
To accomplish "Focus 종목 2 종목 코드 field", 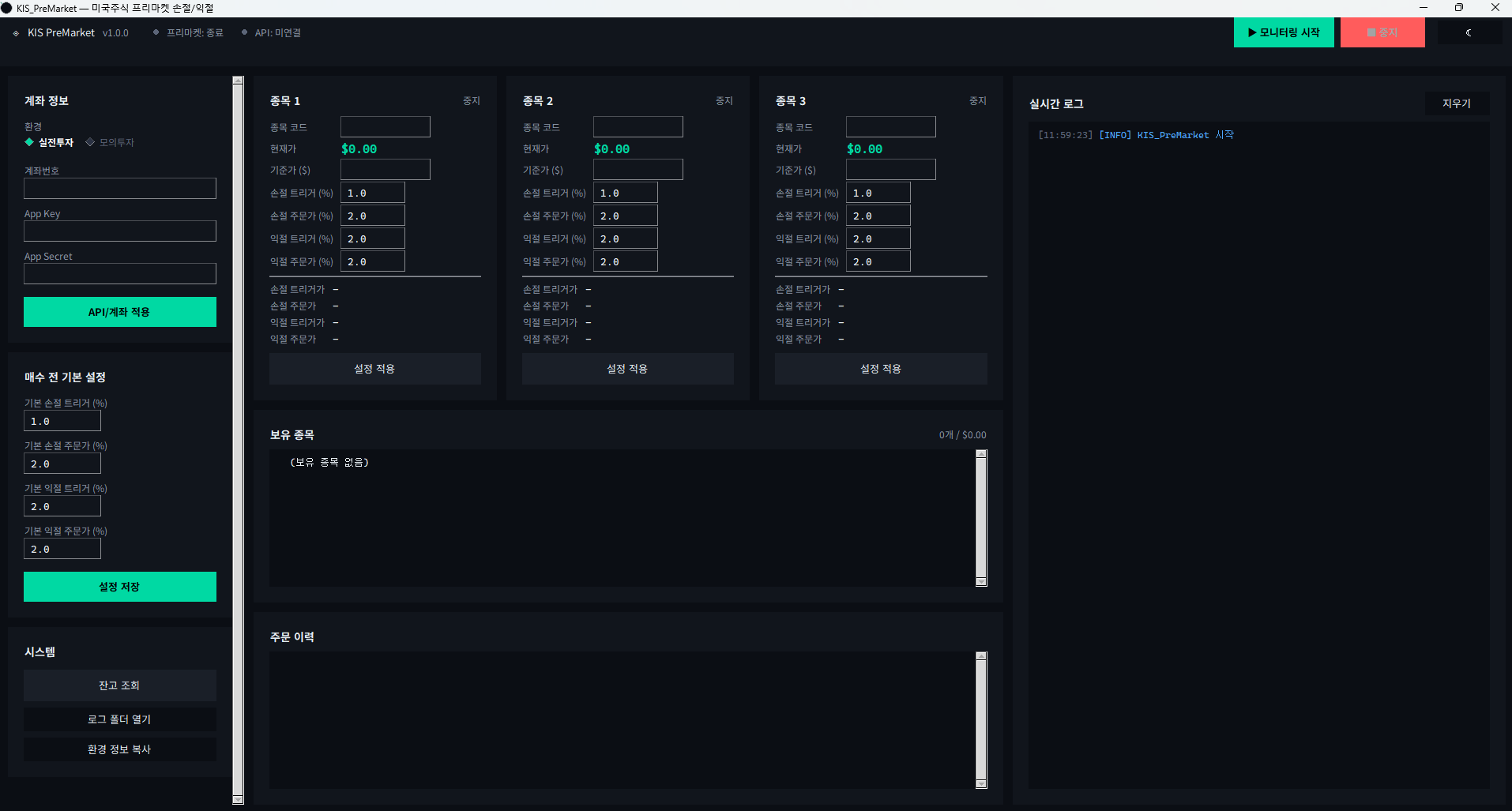I will [638, 127].
